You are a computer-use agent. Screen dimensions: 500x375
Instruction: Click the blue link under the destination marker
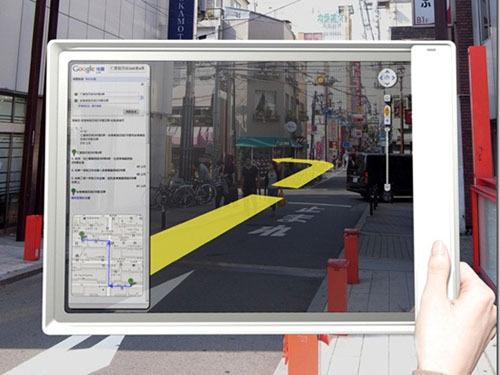[x=81, y=198]
